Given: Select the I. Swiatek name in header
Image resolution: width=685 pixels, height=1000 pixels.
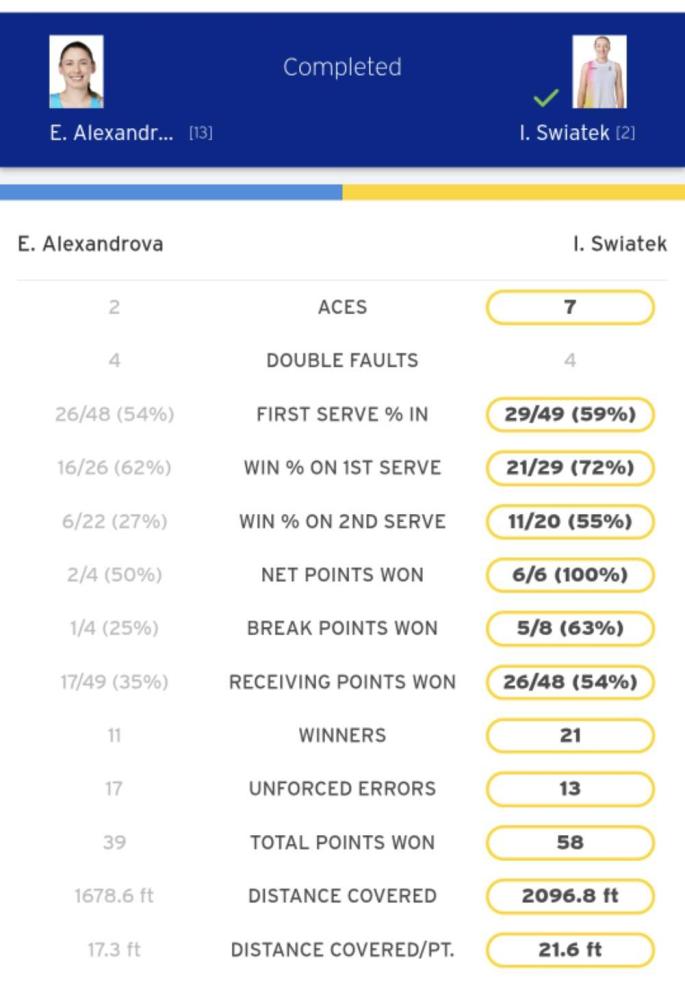Looking at the screenshot, I should (564, 133).
